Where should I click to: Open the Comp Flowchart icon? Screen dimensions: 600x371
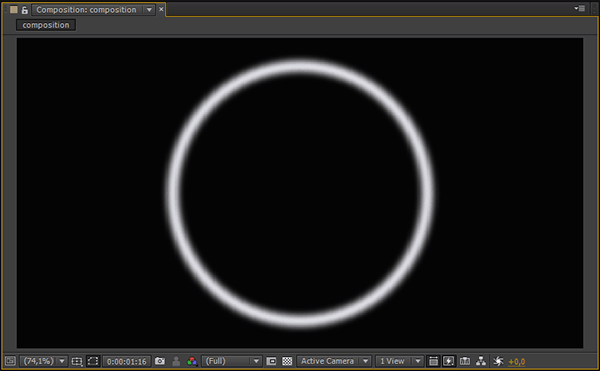[x=481, y=361]
